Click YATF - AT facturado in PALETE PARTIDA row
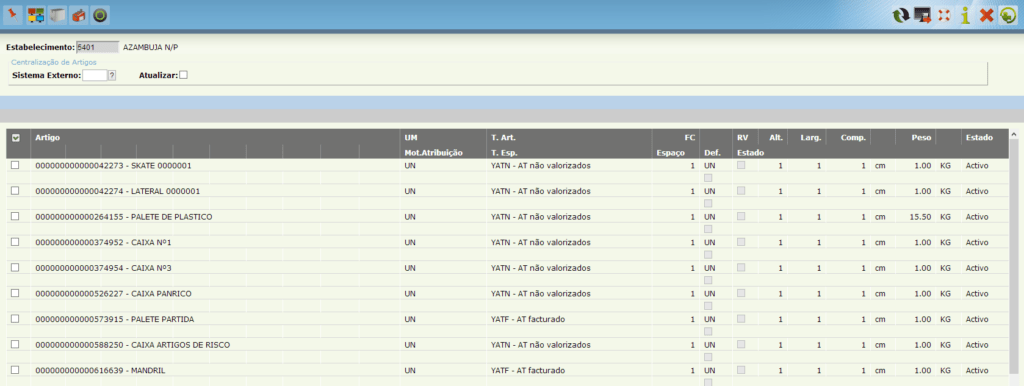 (x=528, y=319)
